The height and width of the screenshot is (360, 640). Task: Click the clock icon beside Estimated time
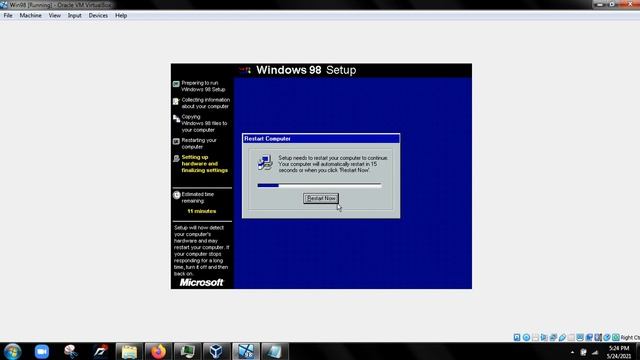pos(176,195)
